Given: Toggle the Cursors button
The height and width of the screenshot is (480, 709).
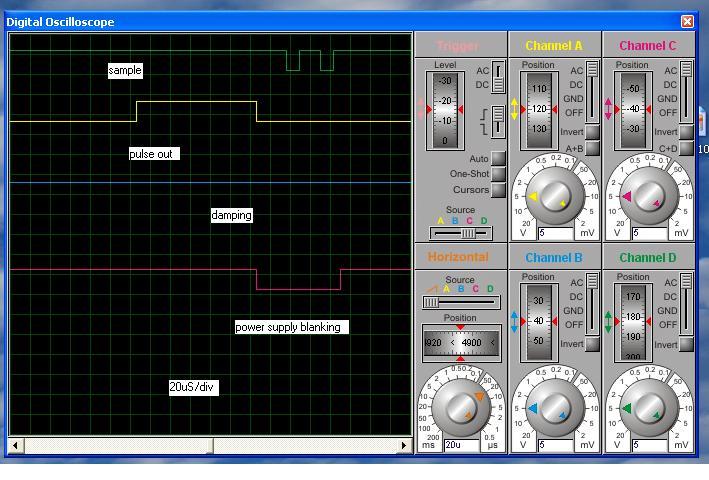Looking at the screenshot, I should tap(498, 190).
